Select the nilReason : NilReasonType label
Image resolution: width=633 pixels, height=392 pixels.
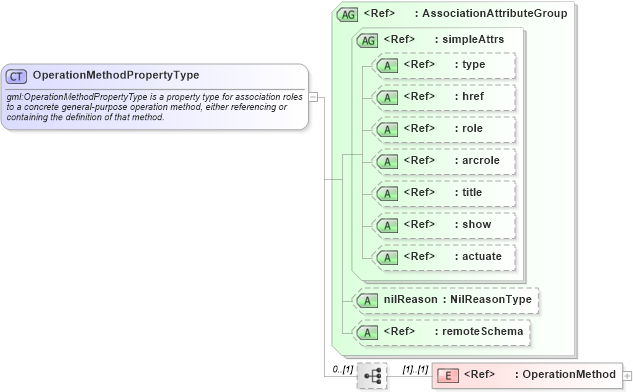click(457, 299)
